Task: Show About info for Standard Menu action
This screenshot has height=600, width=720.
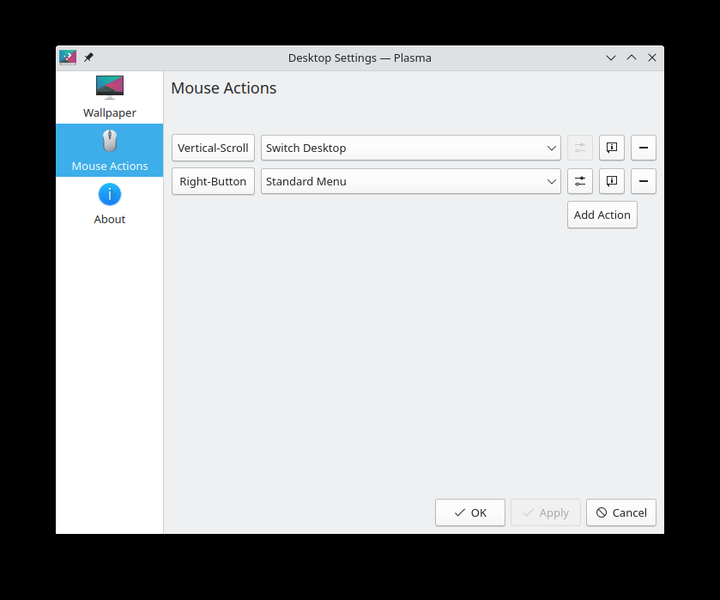Action: [x=612, y=181]
